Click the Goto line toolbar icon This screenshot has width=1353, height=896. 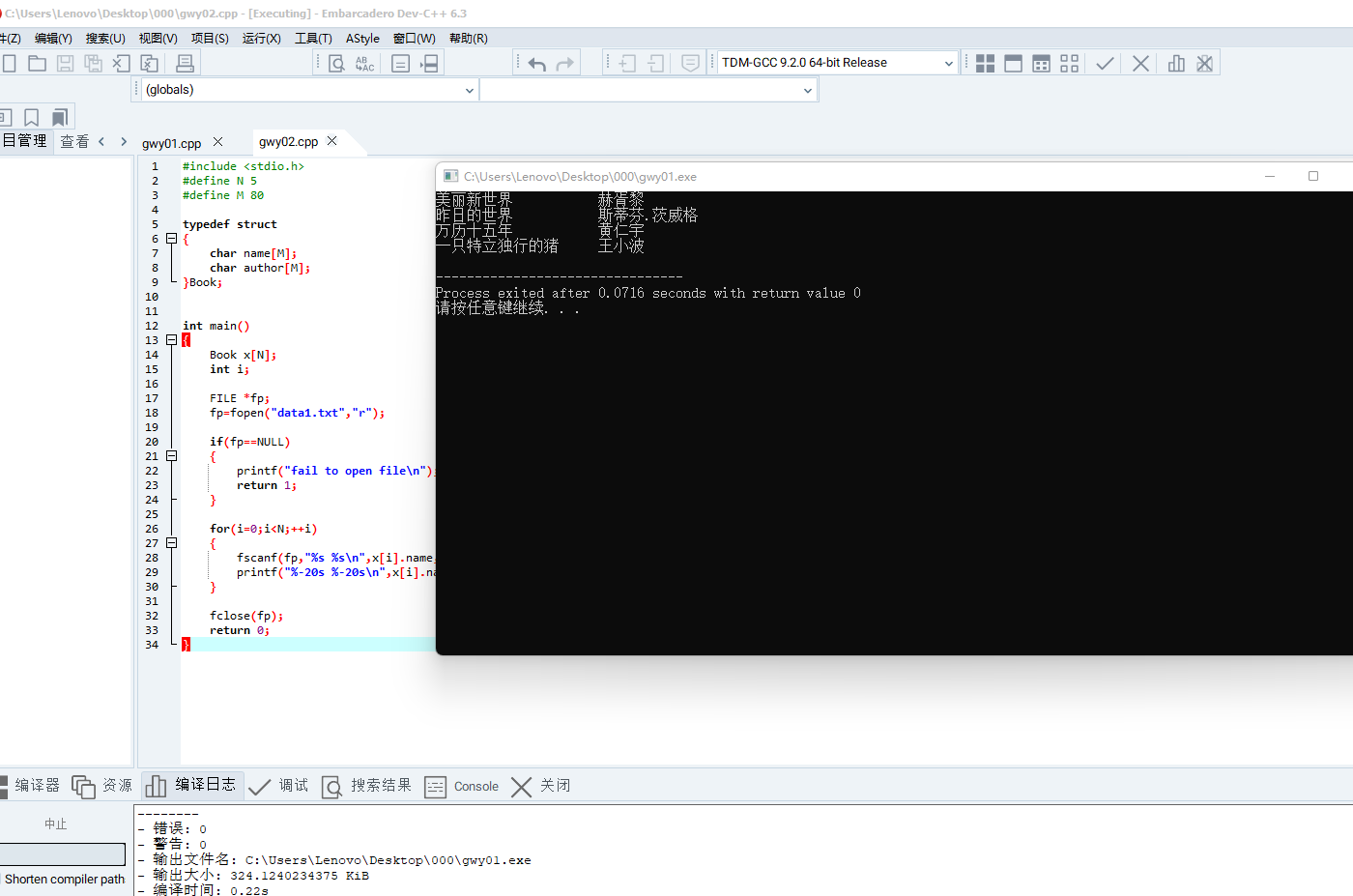400,63
